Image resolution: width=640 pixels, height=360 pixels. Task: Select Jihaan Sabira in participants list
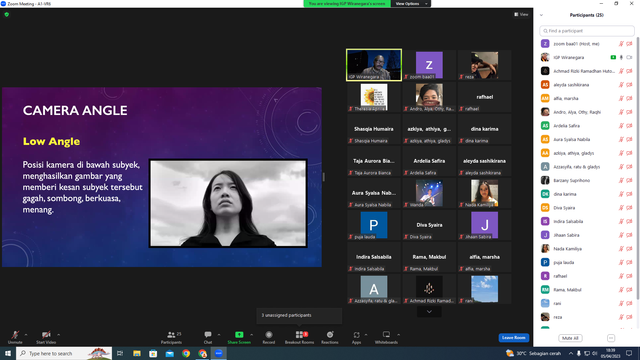[587, 235]
